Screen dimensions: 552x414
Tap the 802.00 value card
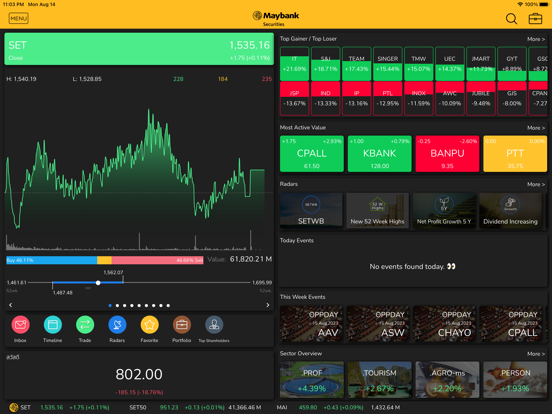139,375
